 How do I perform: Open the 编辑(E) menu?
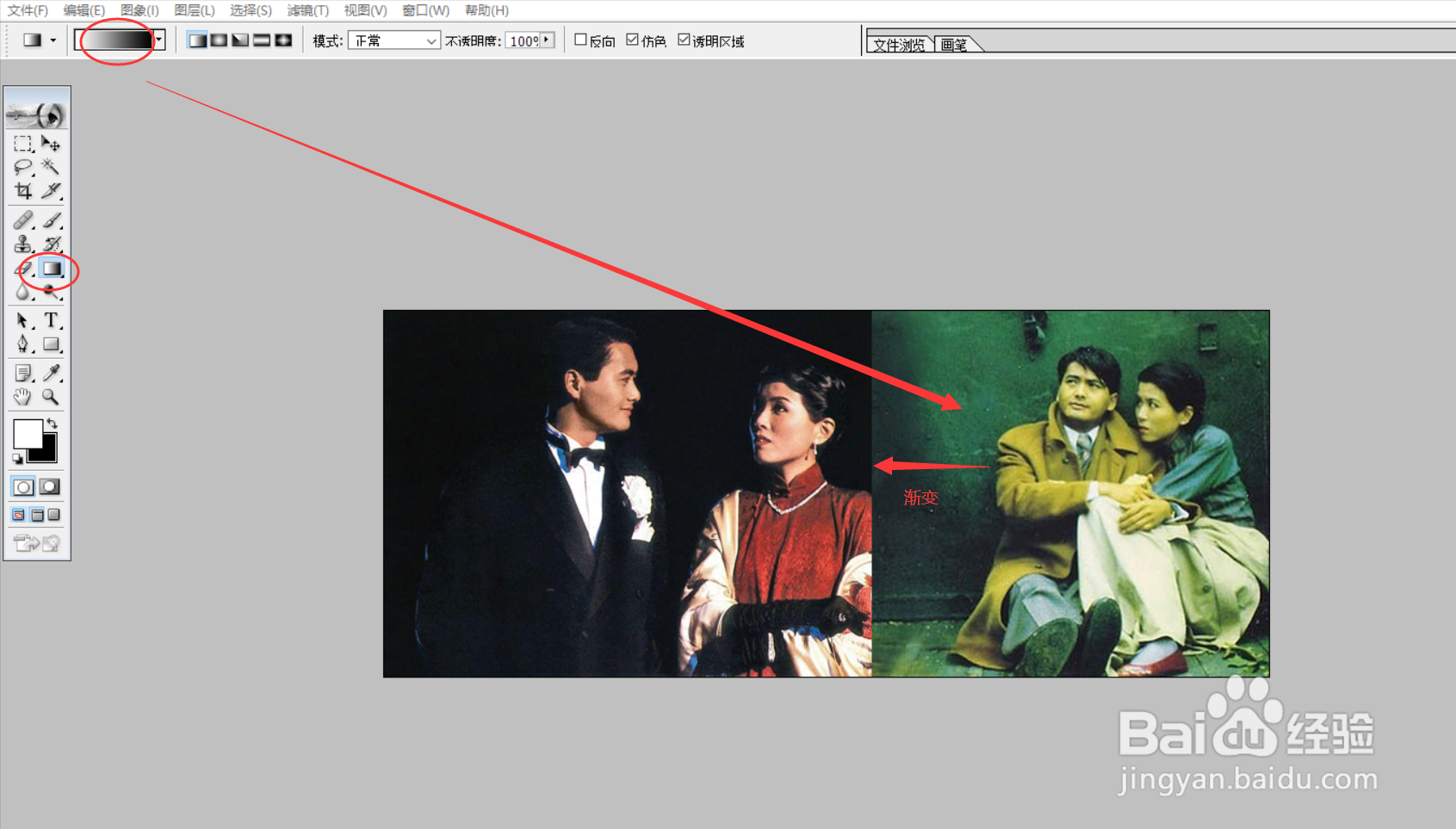click(84, 10)
